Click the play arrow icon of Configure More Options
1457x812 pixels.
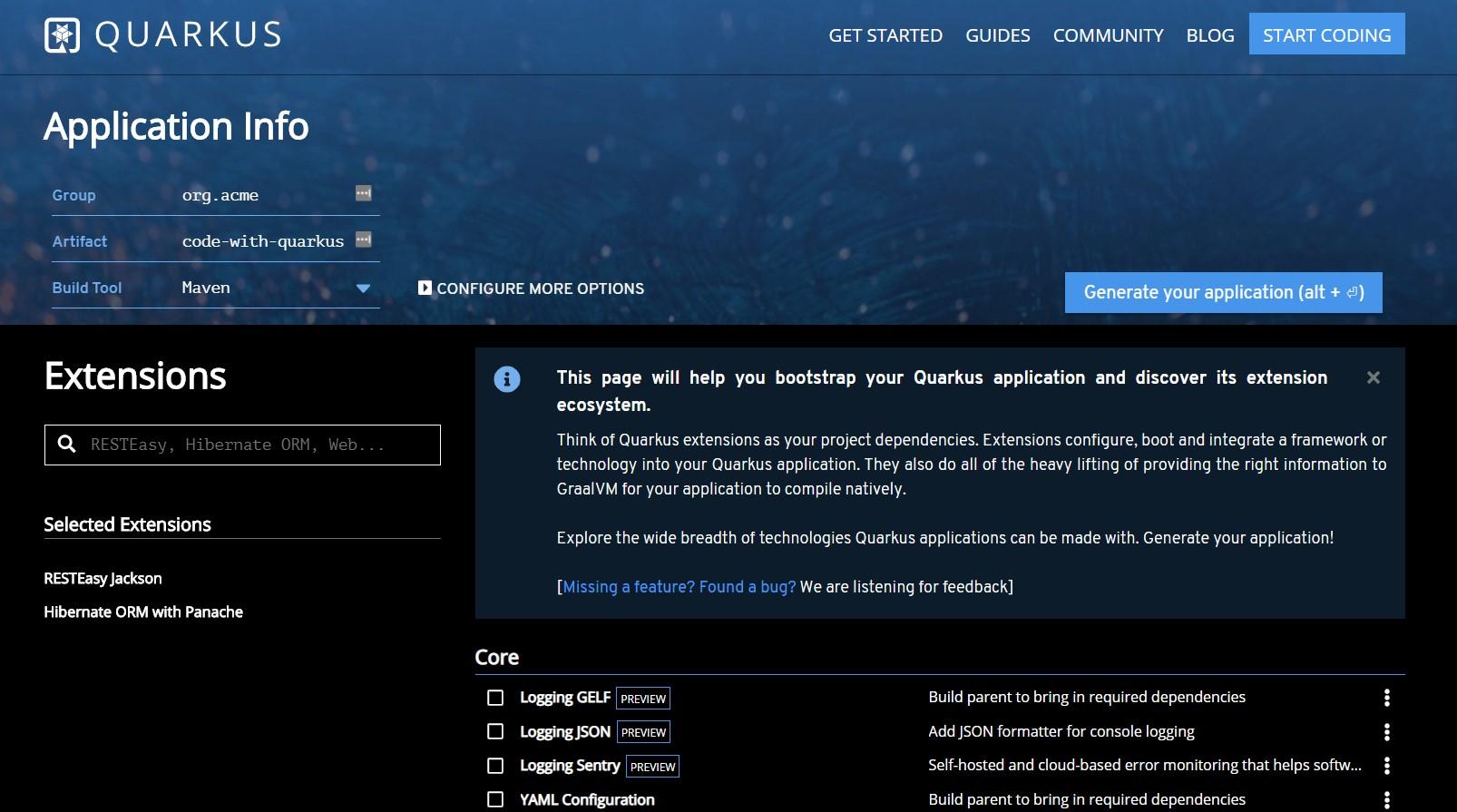pyautogui.click(x=425, y=288)
